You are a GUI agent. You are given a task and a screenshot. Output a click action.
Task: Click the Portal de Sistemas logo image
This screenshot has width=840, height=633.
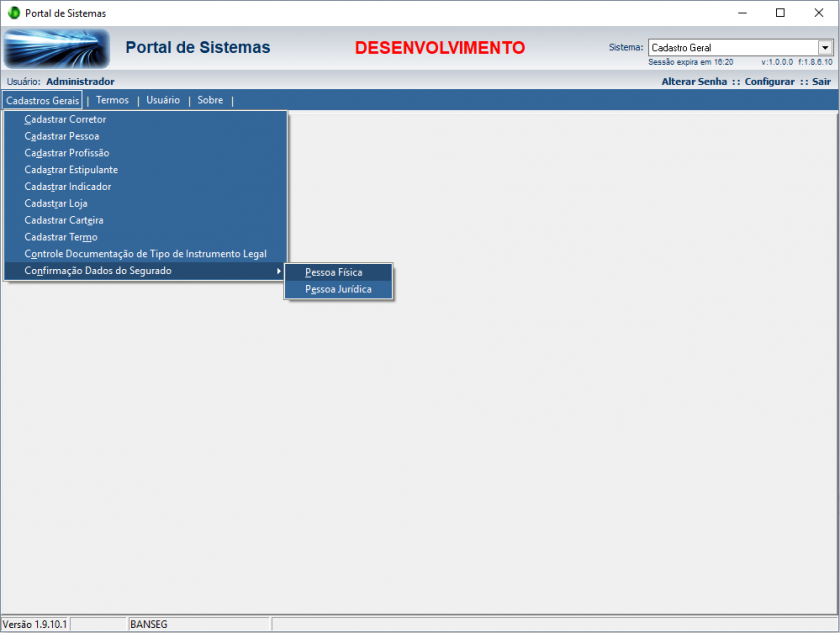(x=57, y=48)
